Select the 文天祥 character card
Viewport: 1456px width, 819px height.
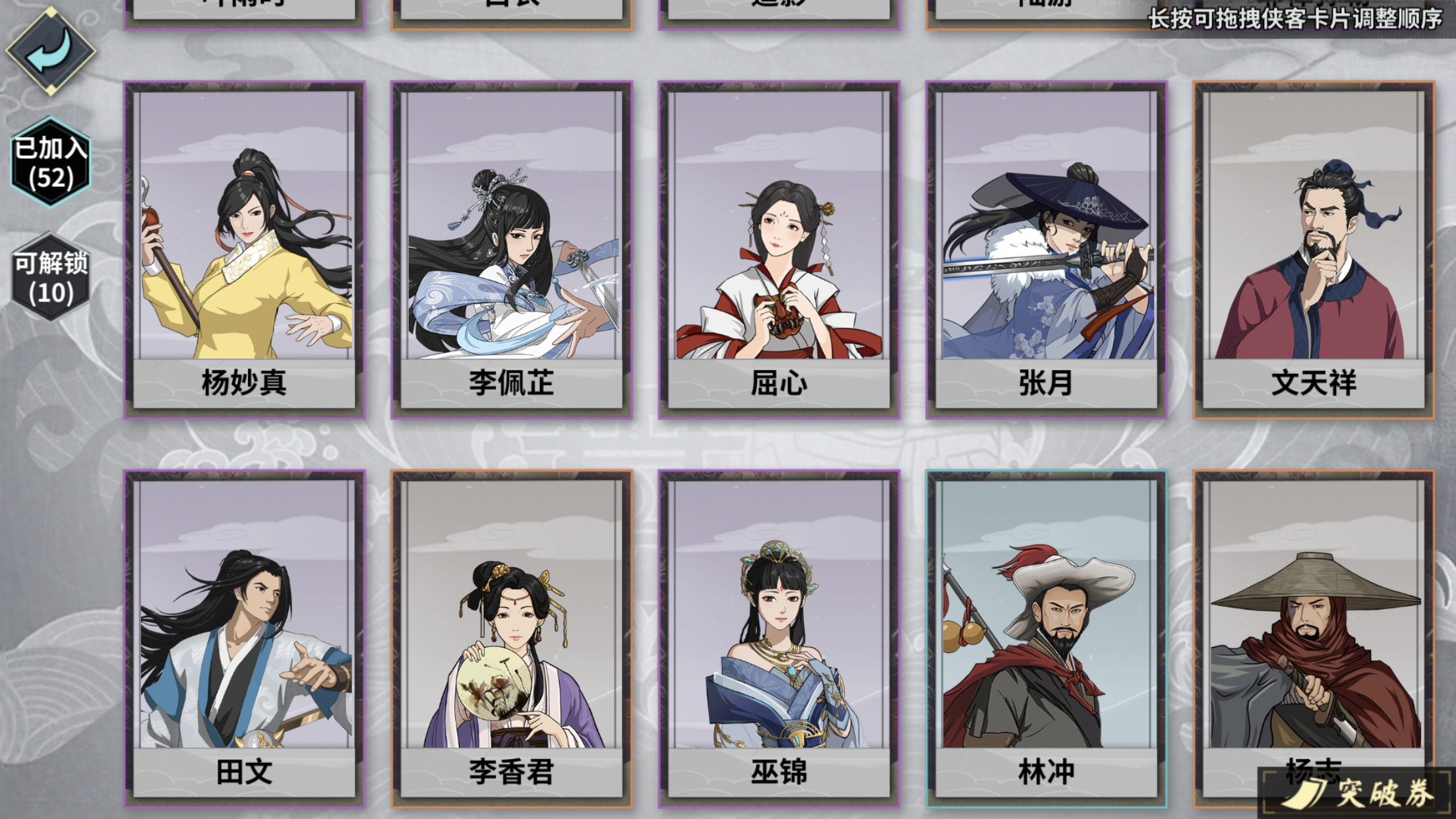click(x=1314, y=250)
